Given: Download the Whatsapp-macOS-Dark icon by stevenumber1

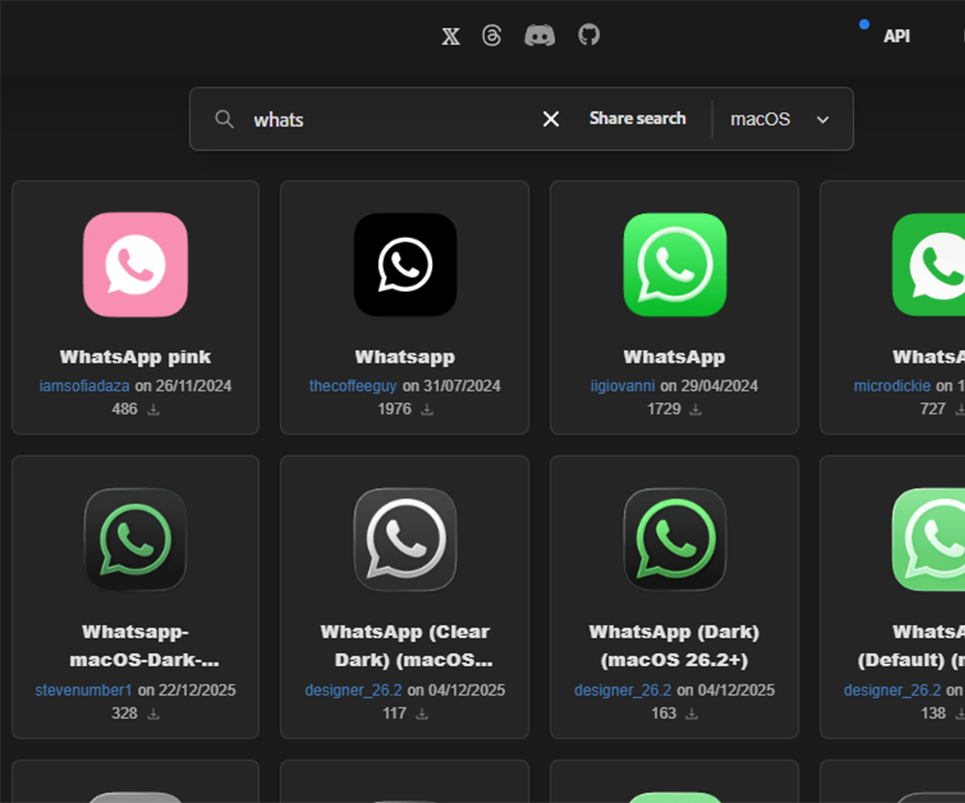Looking at the screenshot, I should (x=151, y=714).
